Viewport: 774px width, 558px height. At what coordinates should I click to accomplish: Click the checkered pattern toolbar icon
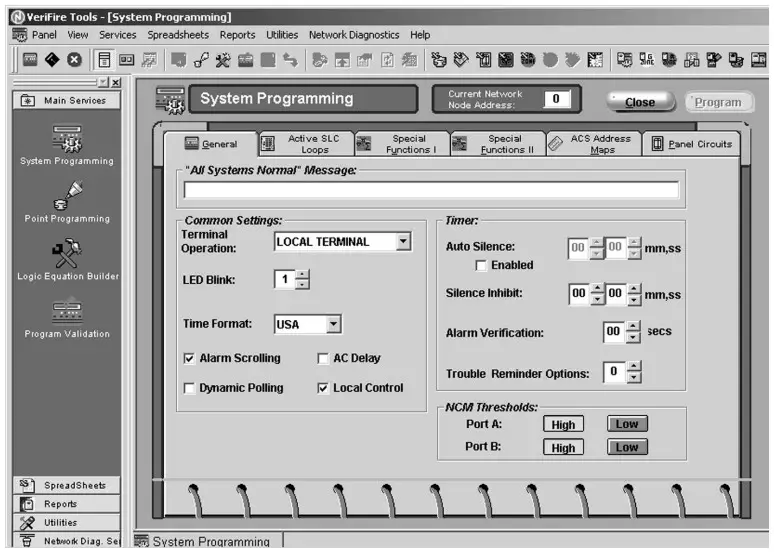coord(595,60)
